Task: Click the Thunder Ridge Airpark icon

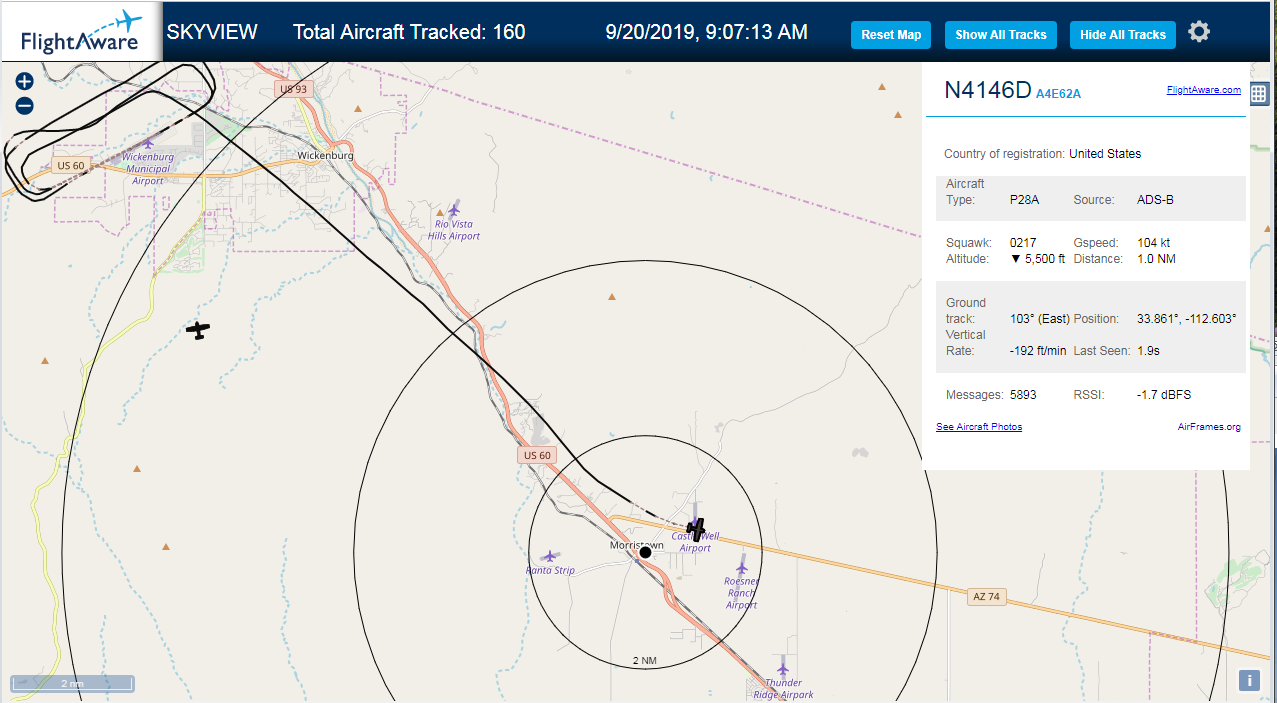Action: pos(783,669)
